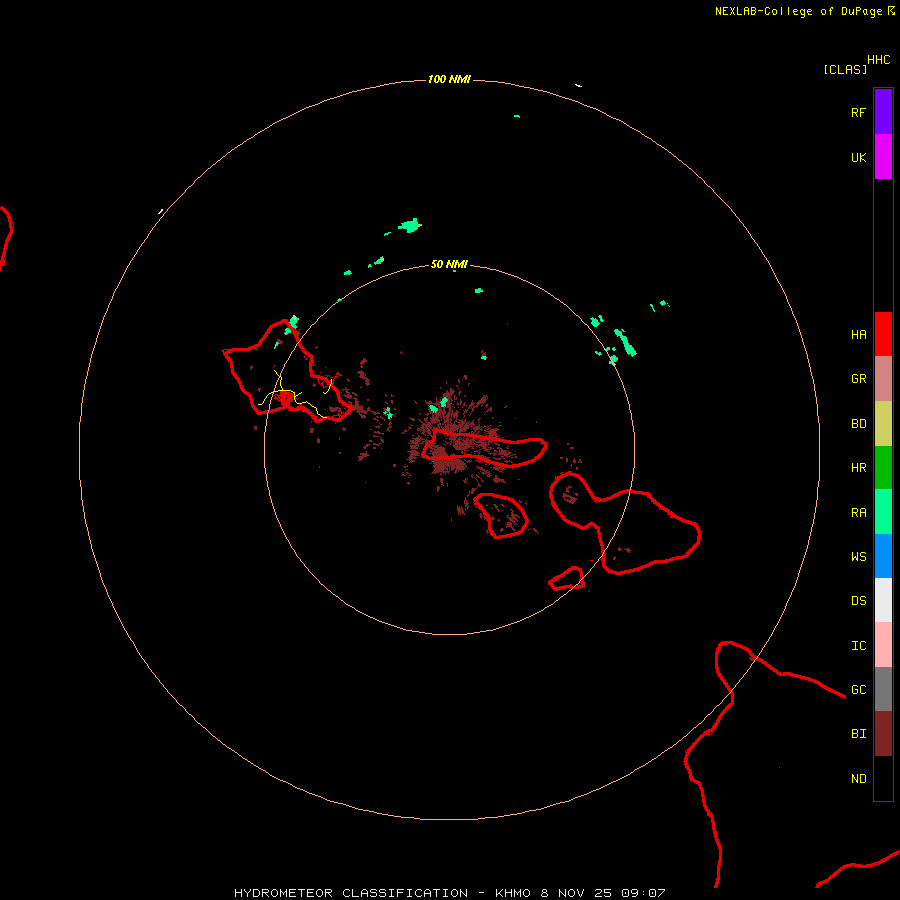Click the HA legend label
Screen dimensions: 900x900
[x=858, y=335]
